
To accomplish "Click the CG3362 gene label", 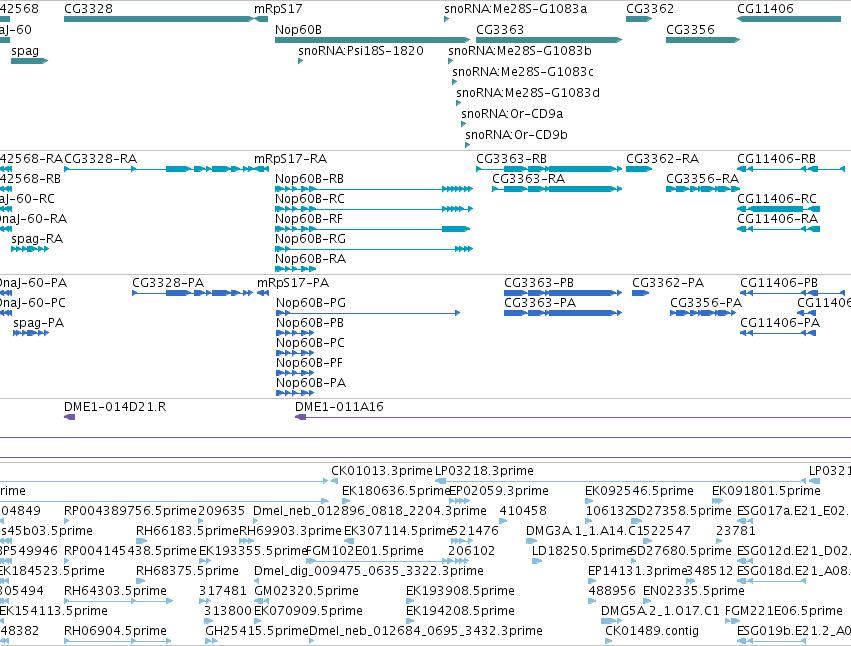I will click(x=650, y=9).
